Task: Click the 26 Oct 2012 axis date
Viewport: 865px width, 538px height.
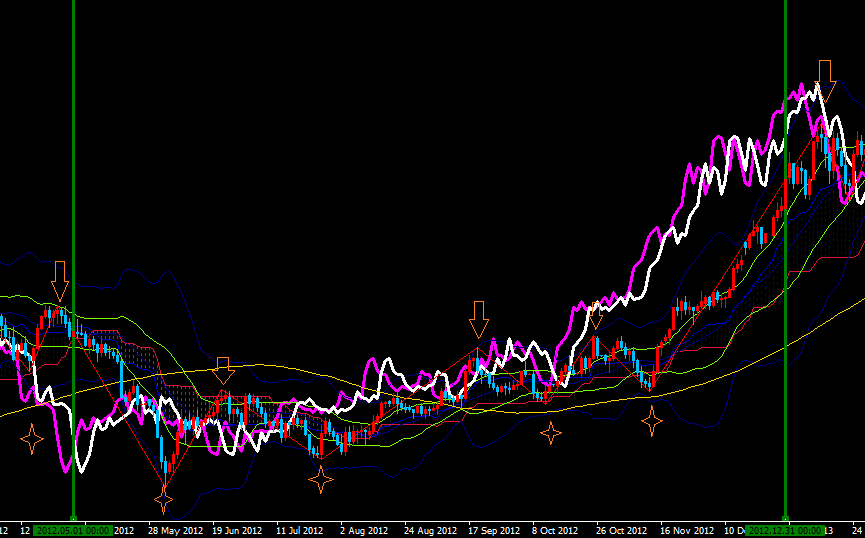Action: tap(621, 531)
